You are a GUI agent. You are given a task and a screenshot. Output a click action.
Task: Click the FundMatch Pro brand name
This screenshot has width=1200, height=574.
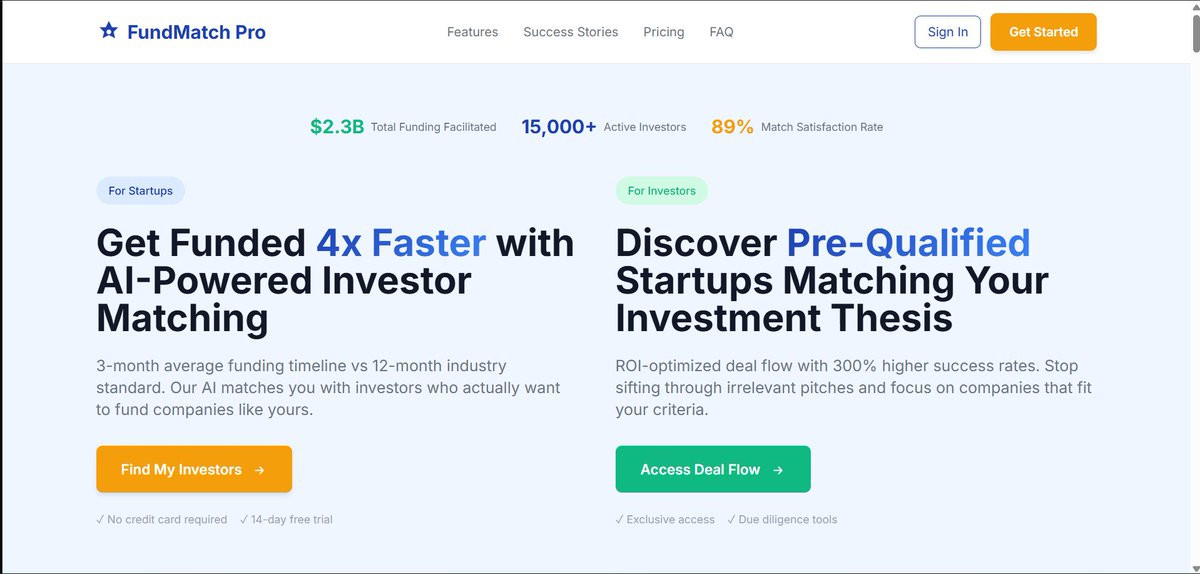(196, 32)
